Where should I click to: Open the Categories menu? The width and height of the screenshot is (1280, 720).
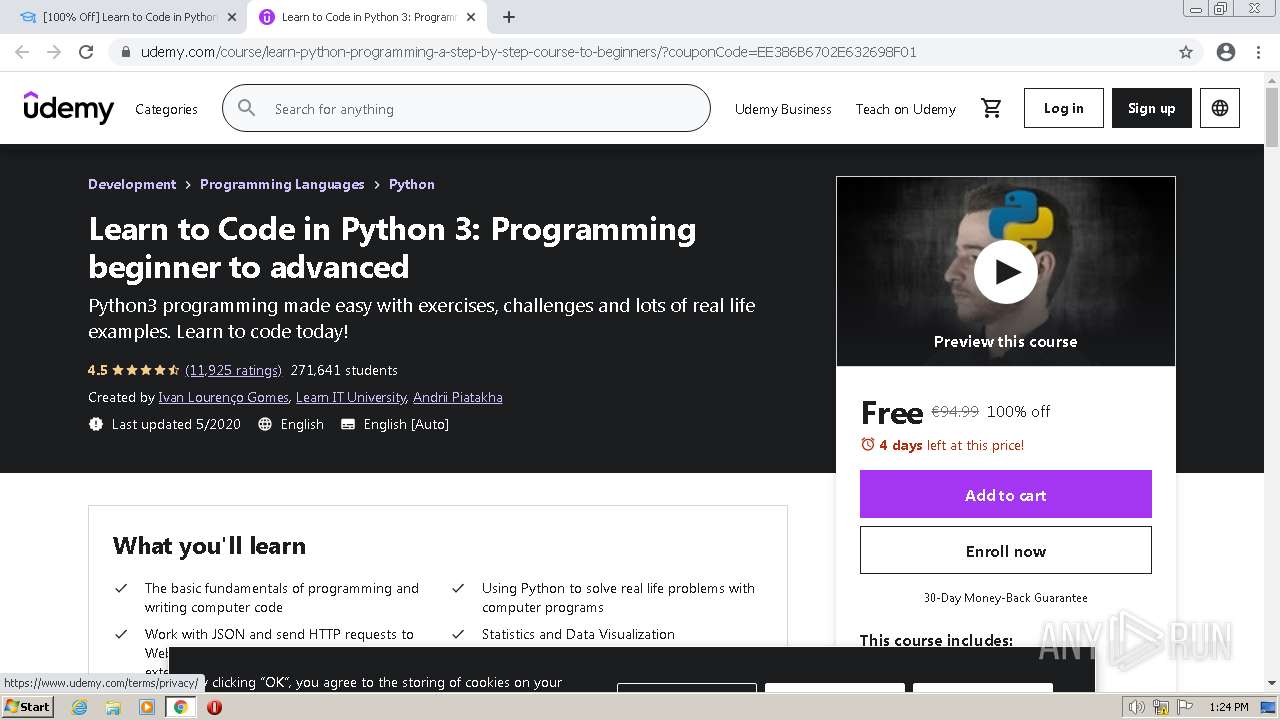click(x=166, y=109)
